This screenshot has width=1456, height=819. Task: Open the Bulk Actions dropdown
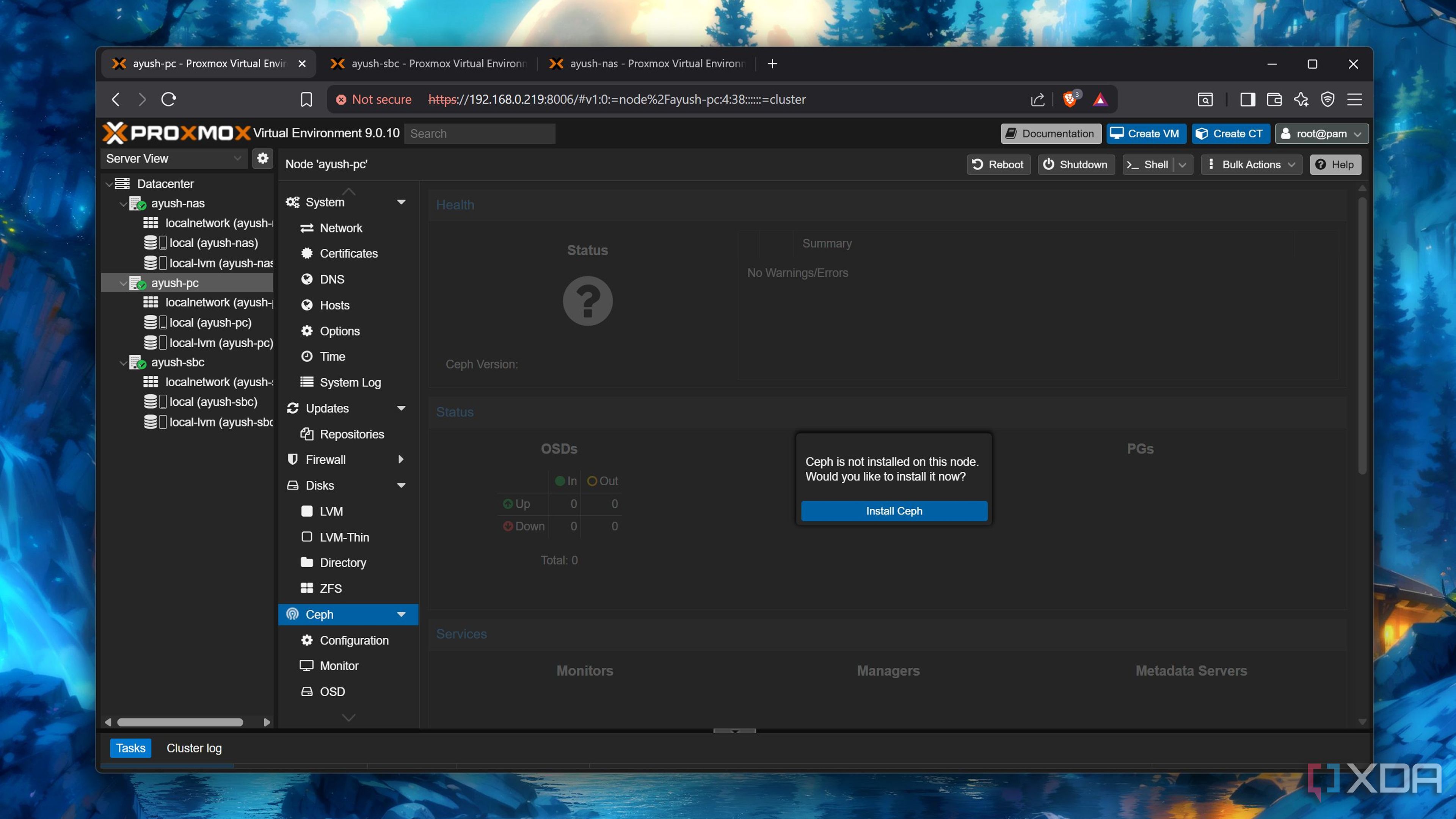click(x=1251, y=165)
